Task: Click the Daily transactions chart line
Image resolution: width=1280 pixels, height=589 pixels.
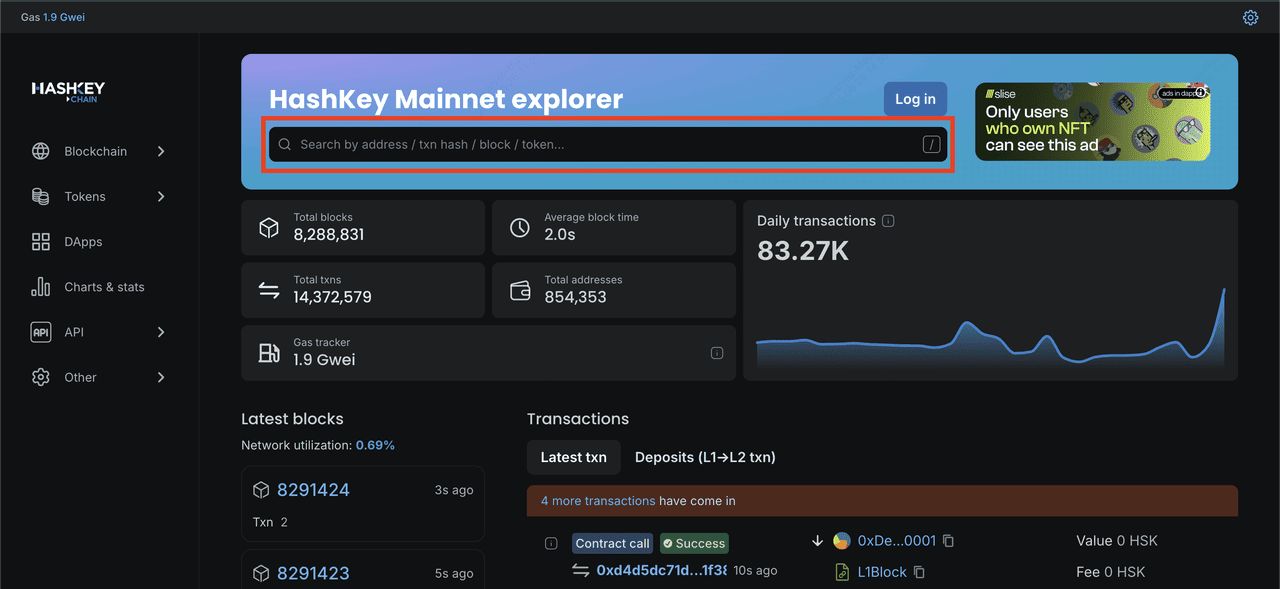Action: tap(965, 326)
